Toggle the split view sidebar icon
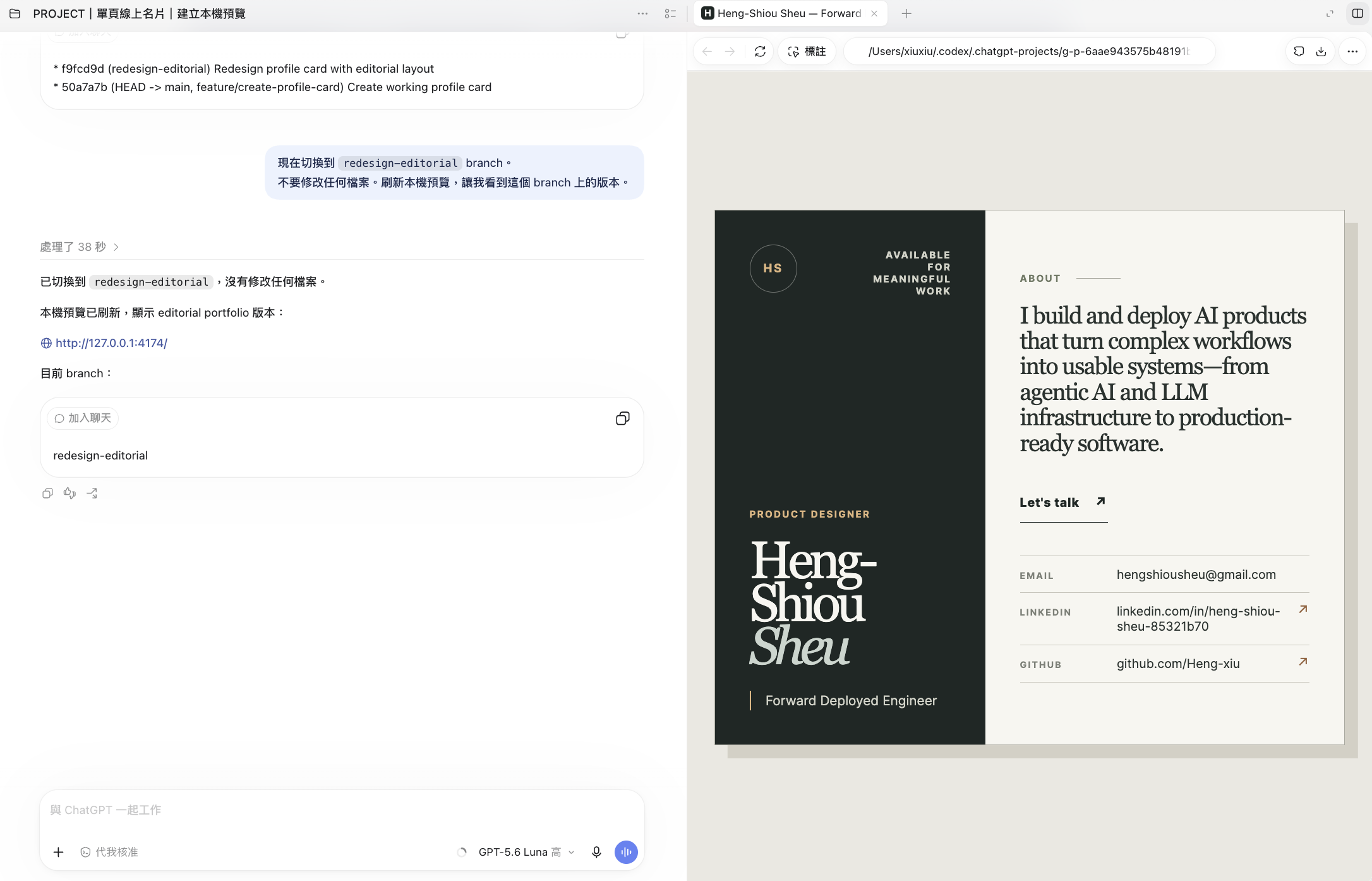The width and height of the screenshot is (1372, 881). coord(1357,13)
